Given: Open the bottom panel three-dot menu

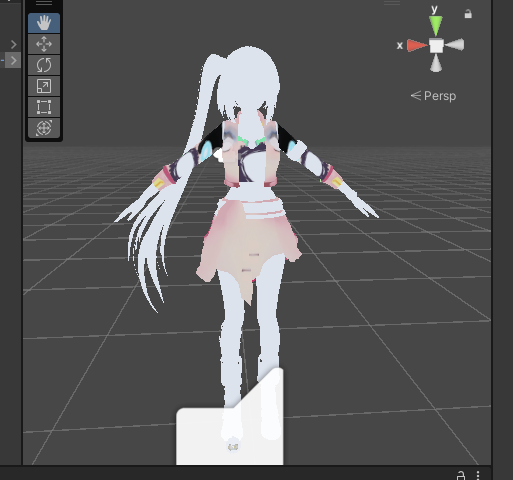Looking at the screenshot, I should pos(478,475).
